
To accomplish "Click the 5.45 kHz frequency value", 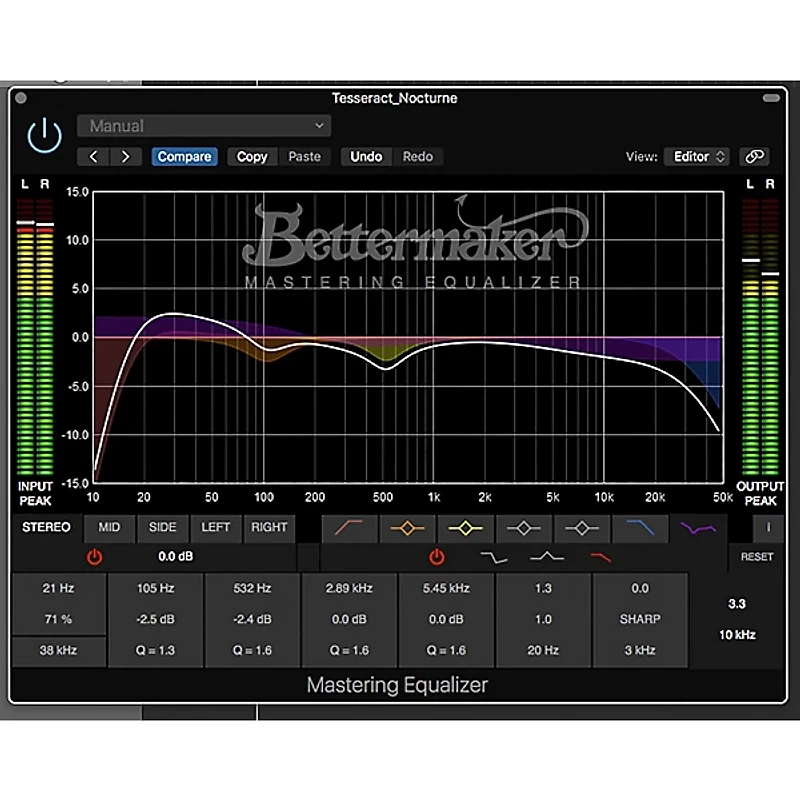I will [x=446, y=588].
